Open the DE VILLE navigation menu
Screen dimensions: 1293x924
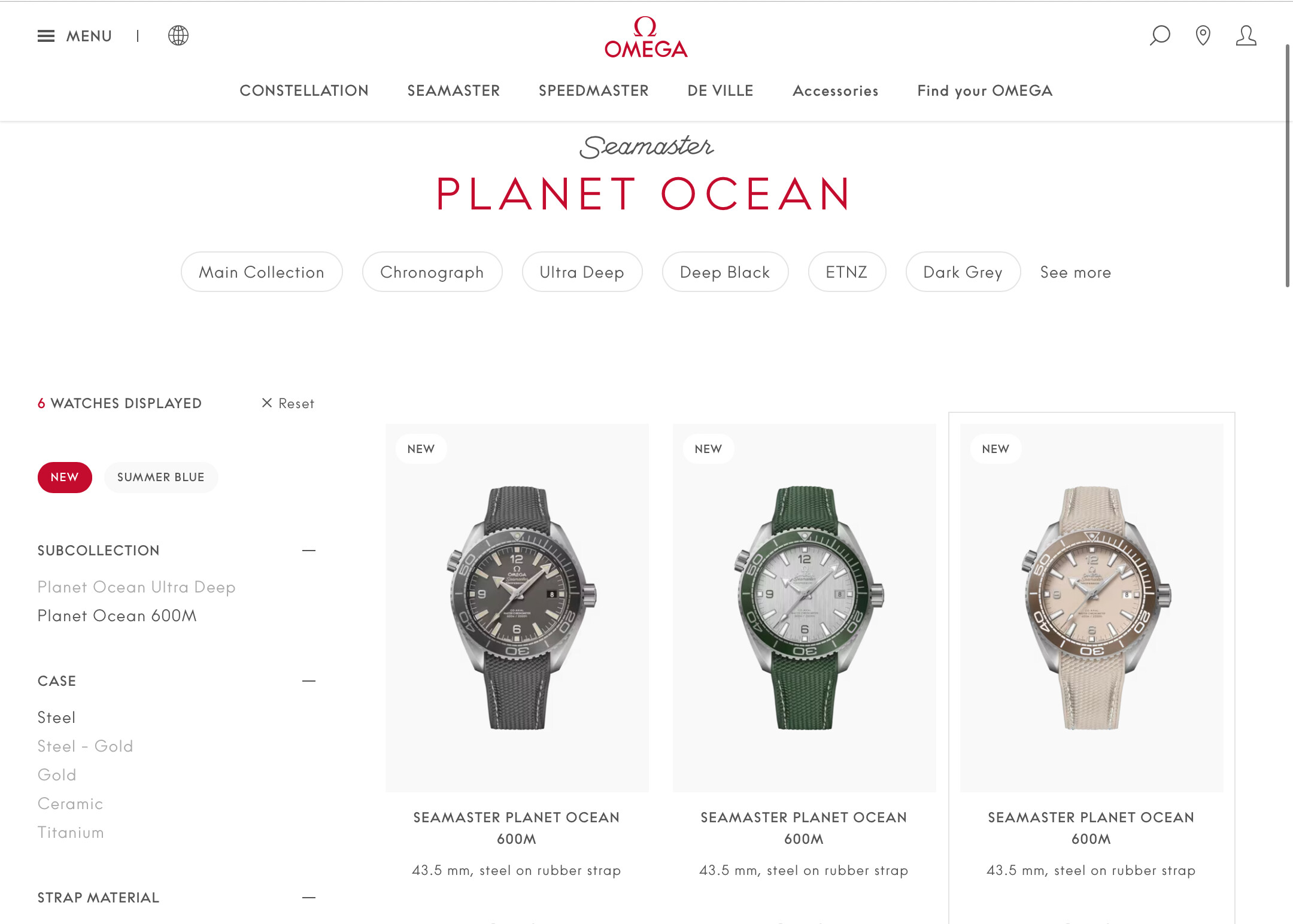721,90
